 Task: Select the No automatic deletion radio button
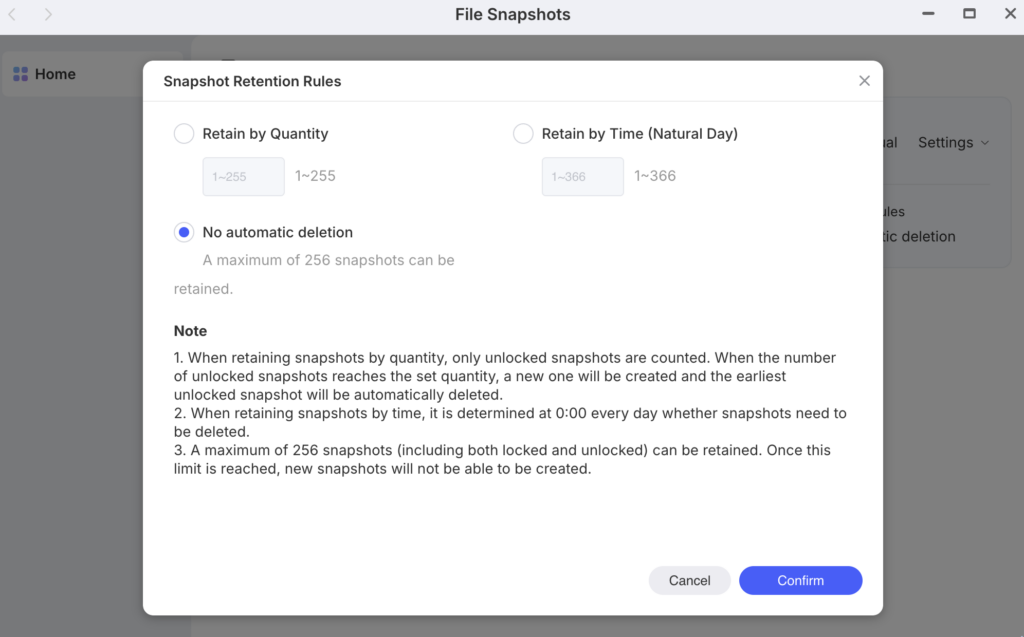(184, 232)
